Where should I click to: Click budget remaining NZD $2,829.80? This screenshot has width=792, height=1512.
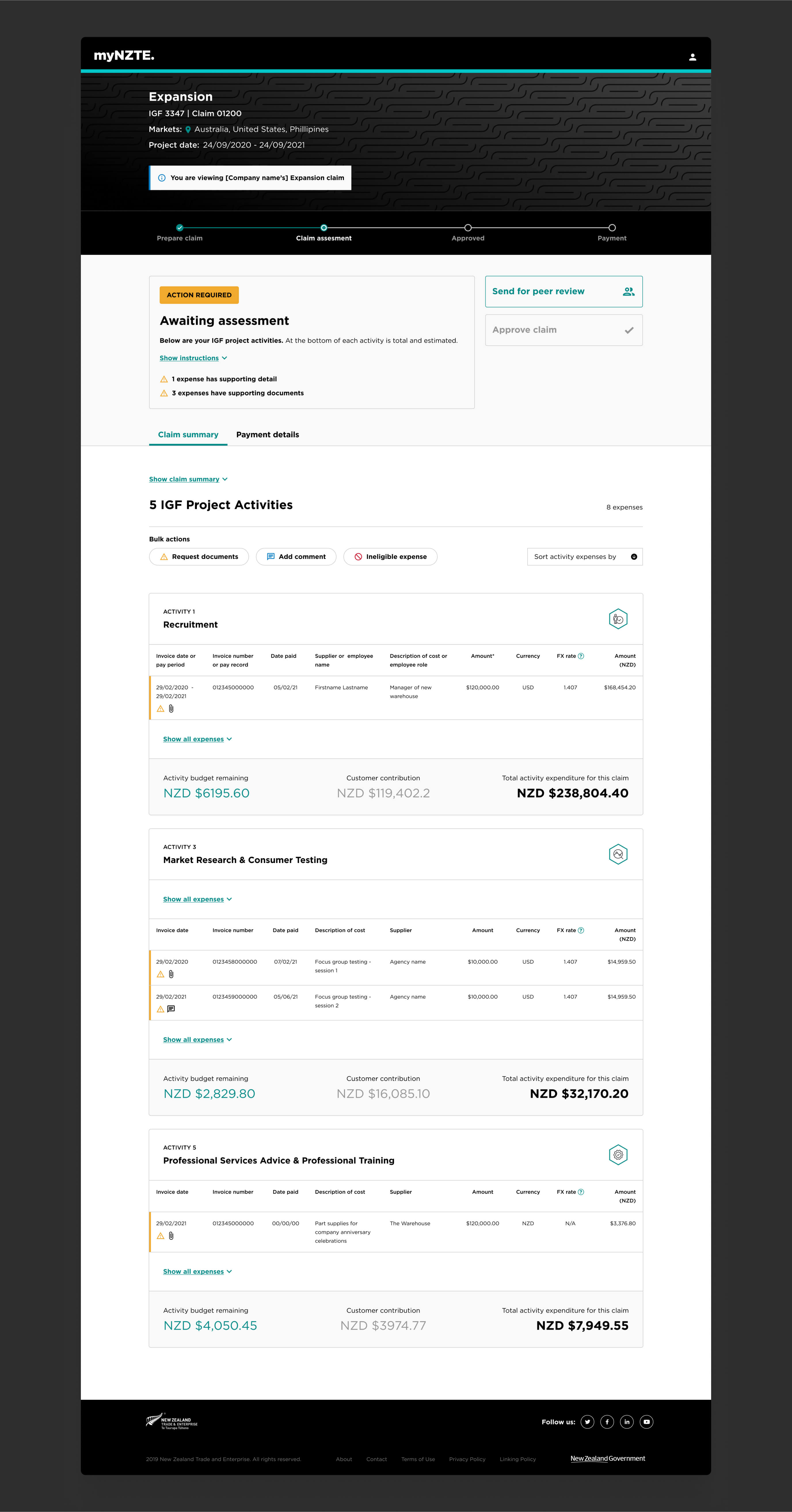tap(209, 1094)
